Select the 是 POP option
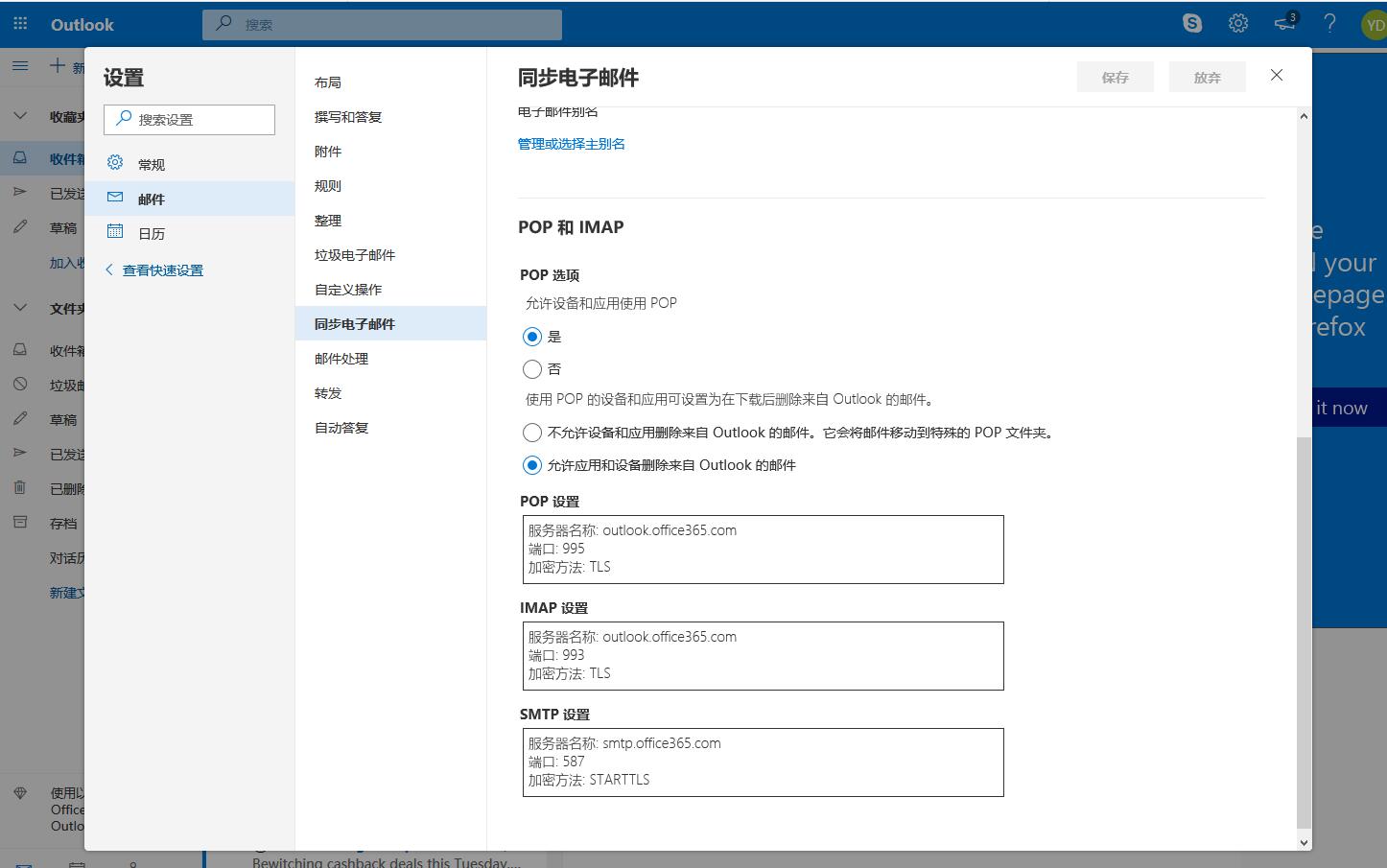 click(x=532, y=337)
